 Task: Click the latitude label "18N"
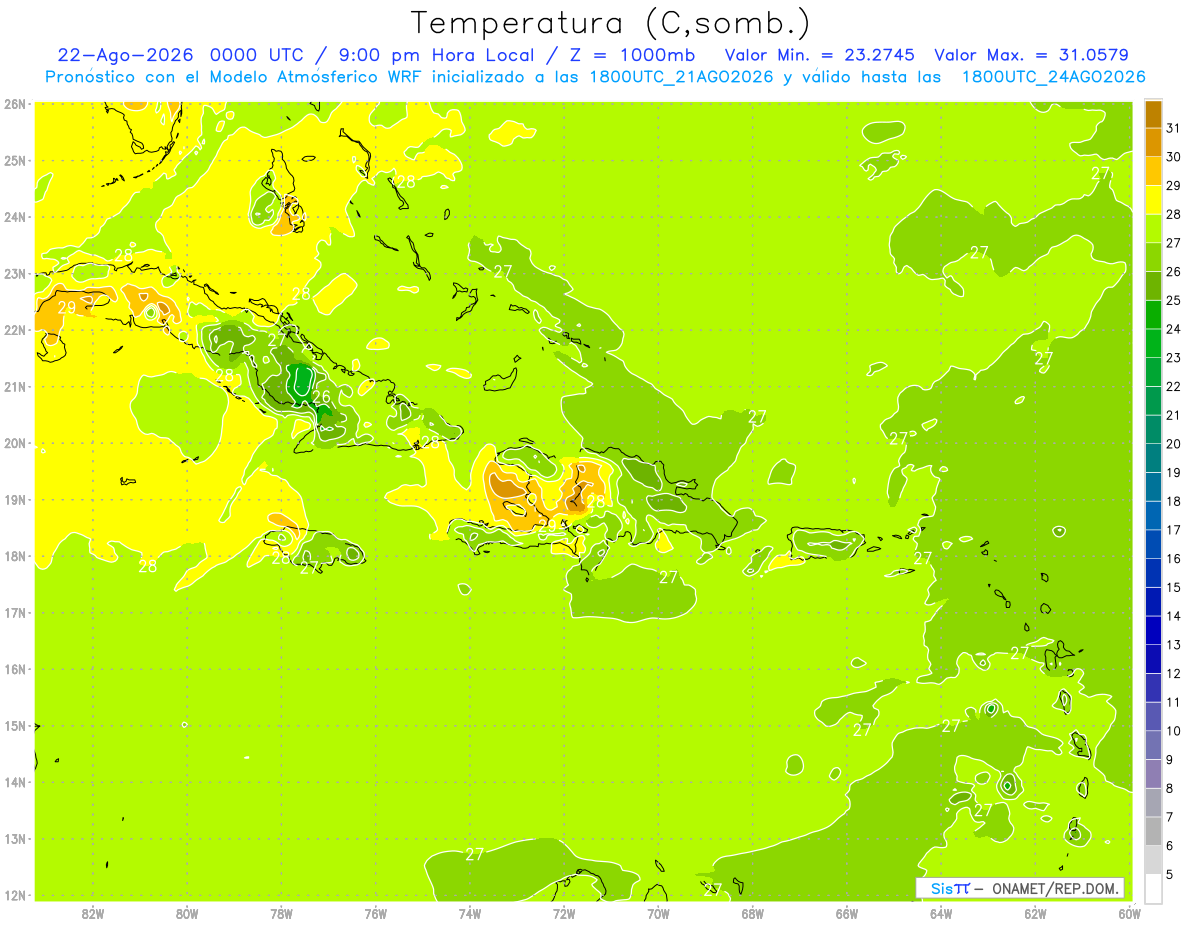[15, 556]
